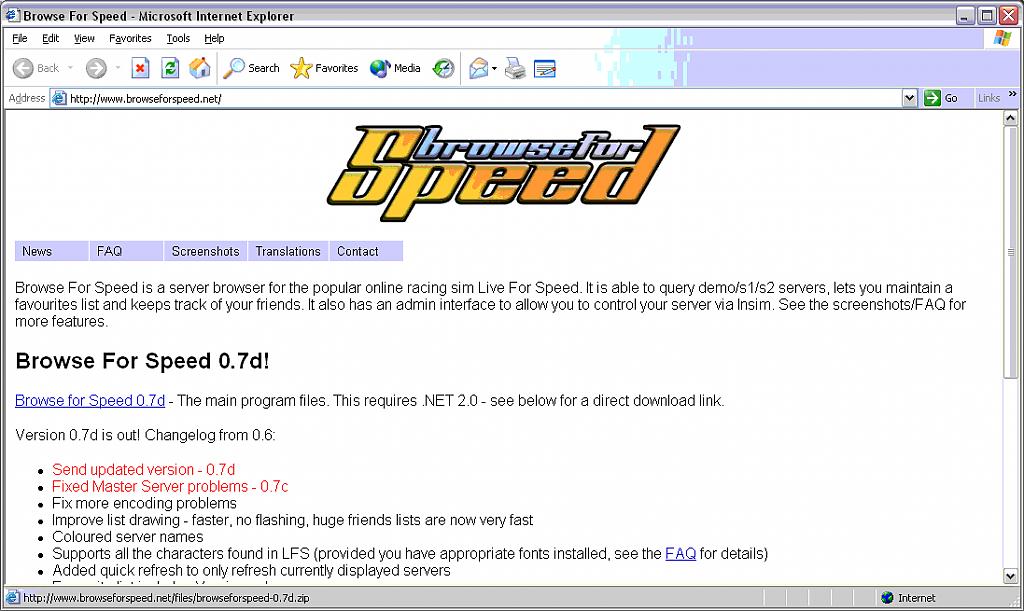
Task: Click the status bar page icon
Action: pyautogui.click(x=12, y=598)
